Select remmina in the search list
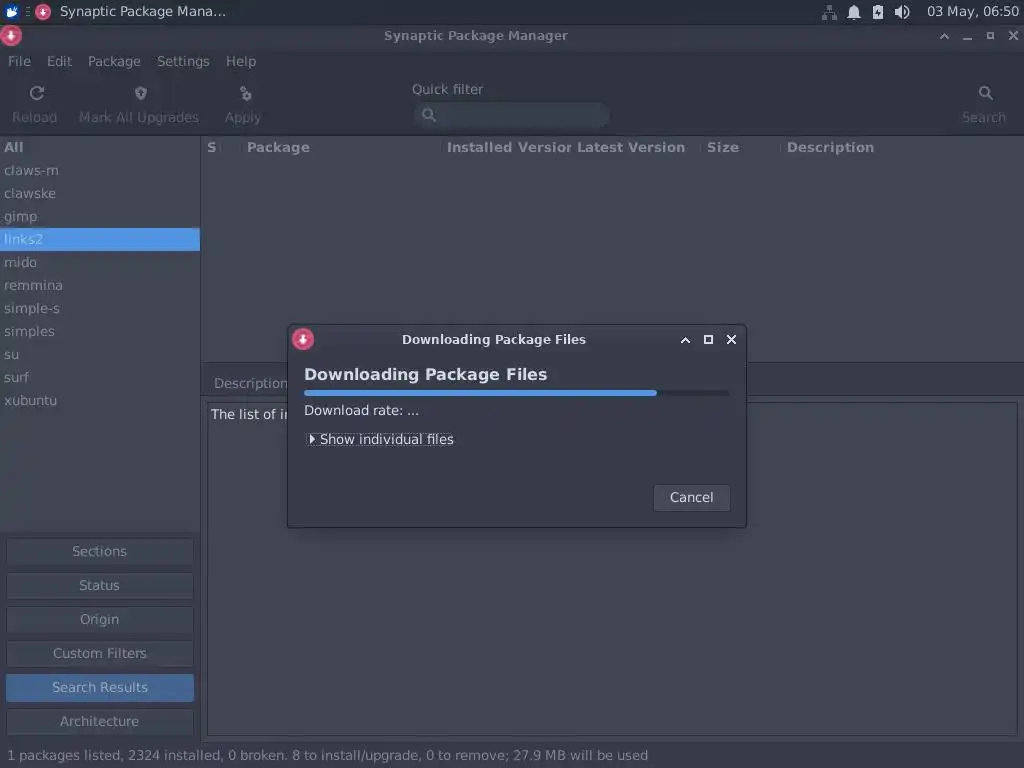Screen dimensions: 1024x768 coord(100,285)
